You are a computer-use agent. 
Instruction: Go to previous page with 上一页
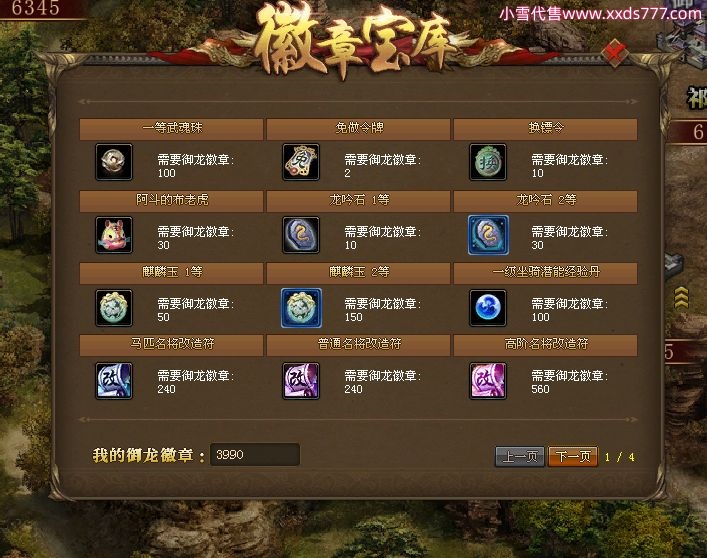tap(520, 457)
